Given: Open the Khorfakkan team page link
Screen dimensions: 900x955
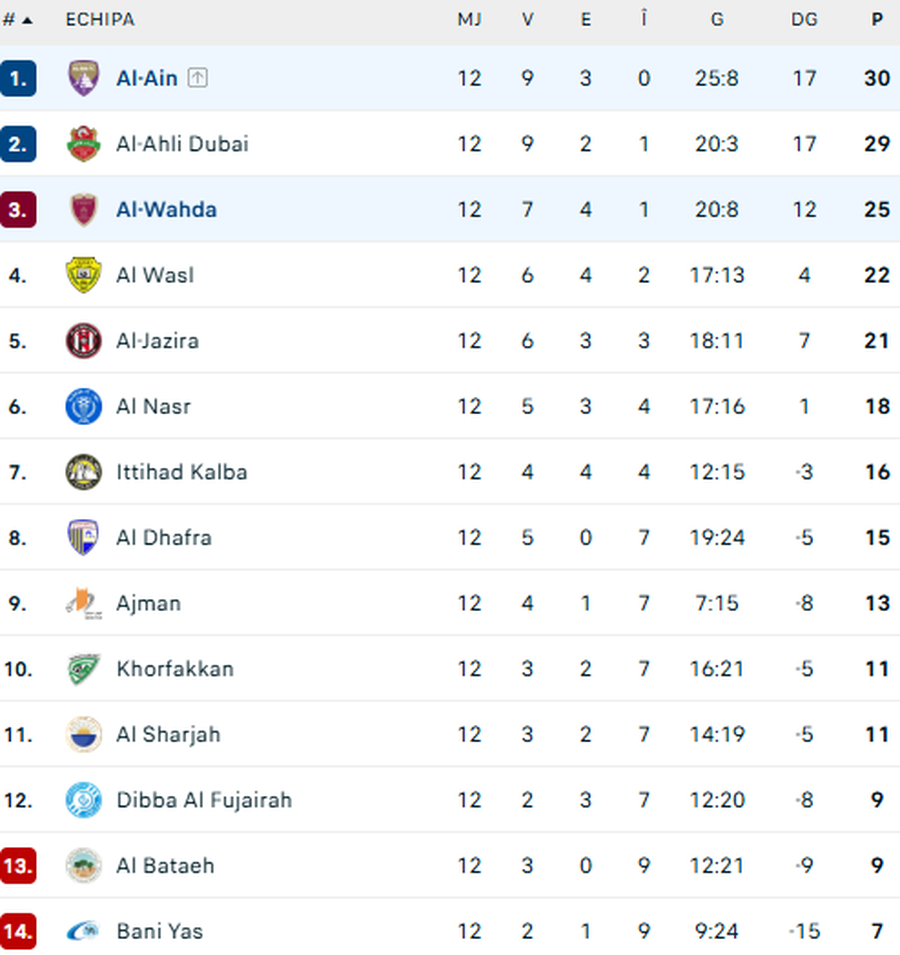Looking at the screenshot, I should coord(175,669).
